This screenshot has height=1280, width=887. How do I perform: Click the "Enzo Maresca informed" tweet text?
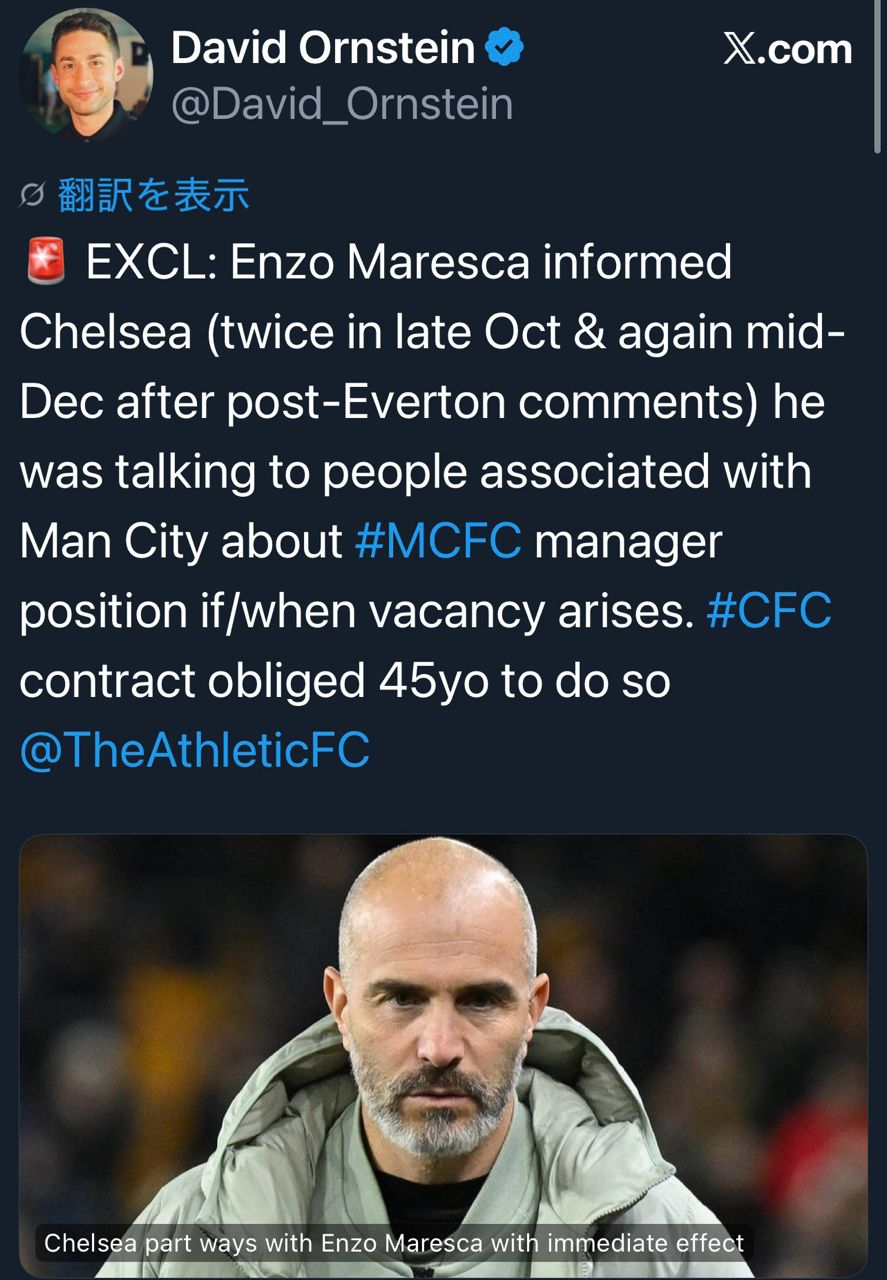(481, 263)
